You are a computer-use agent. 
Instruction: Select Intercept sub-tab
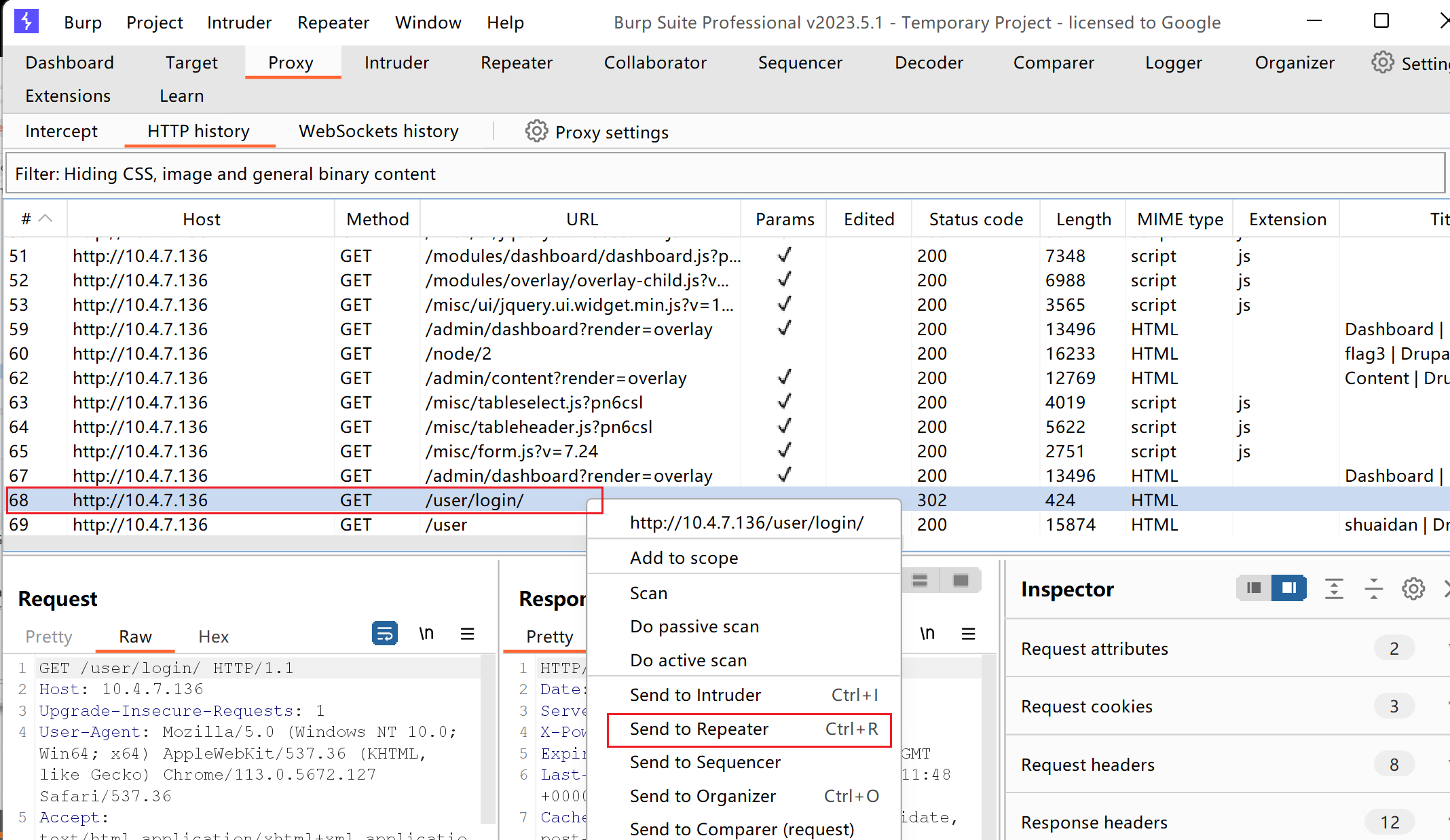61,131
